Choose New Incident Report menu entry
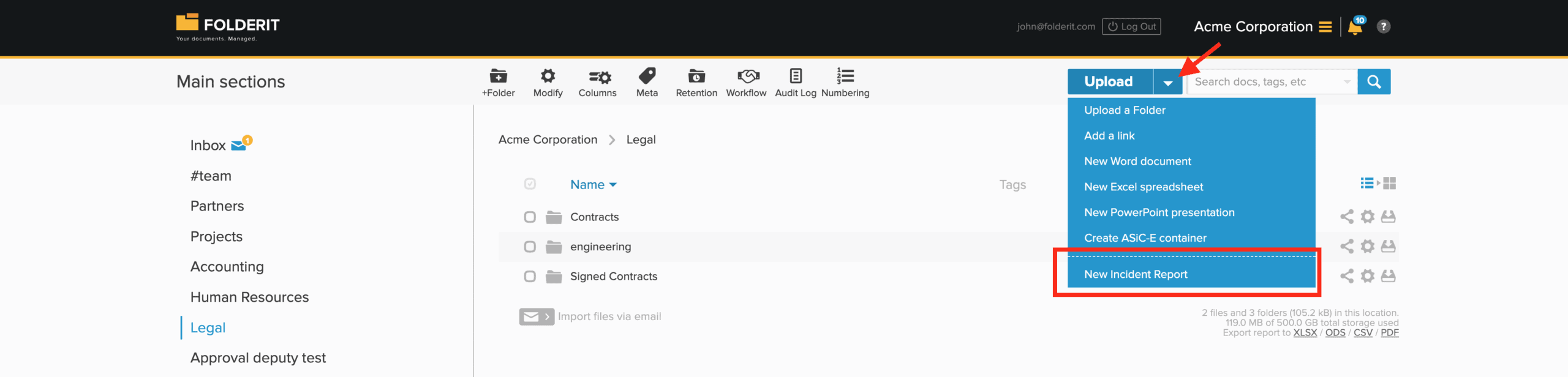The height and width of the screenshot is (377, 1568). pos(1136,275)
